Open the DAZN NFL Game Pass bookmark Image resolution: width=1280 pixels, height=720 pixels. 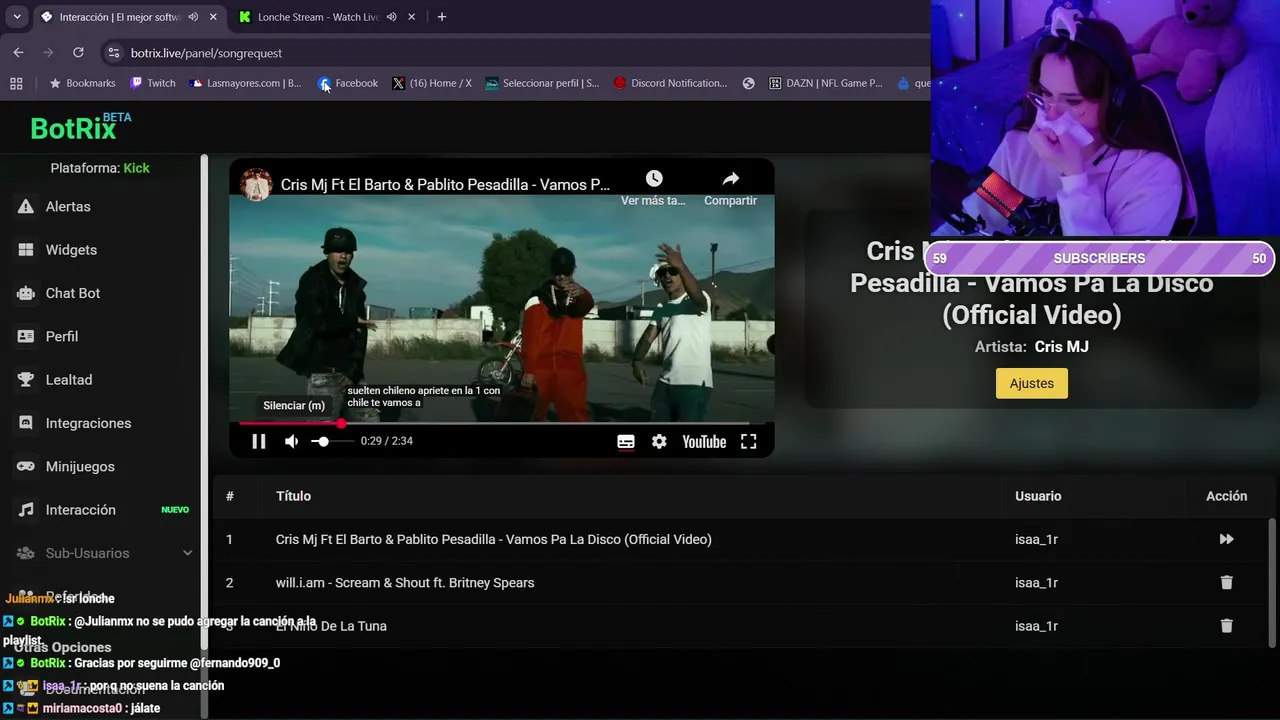coord(826,83)
